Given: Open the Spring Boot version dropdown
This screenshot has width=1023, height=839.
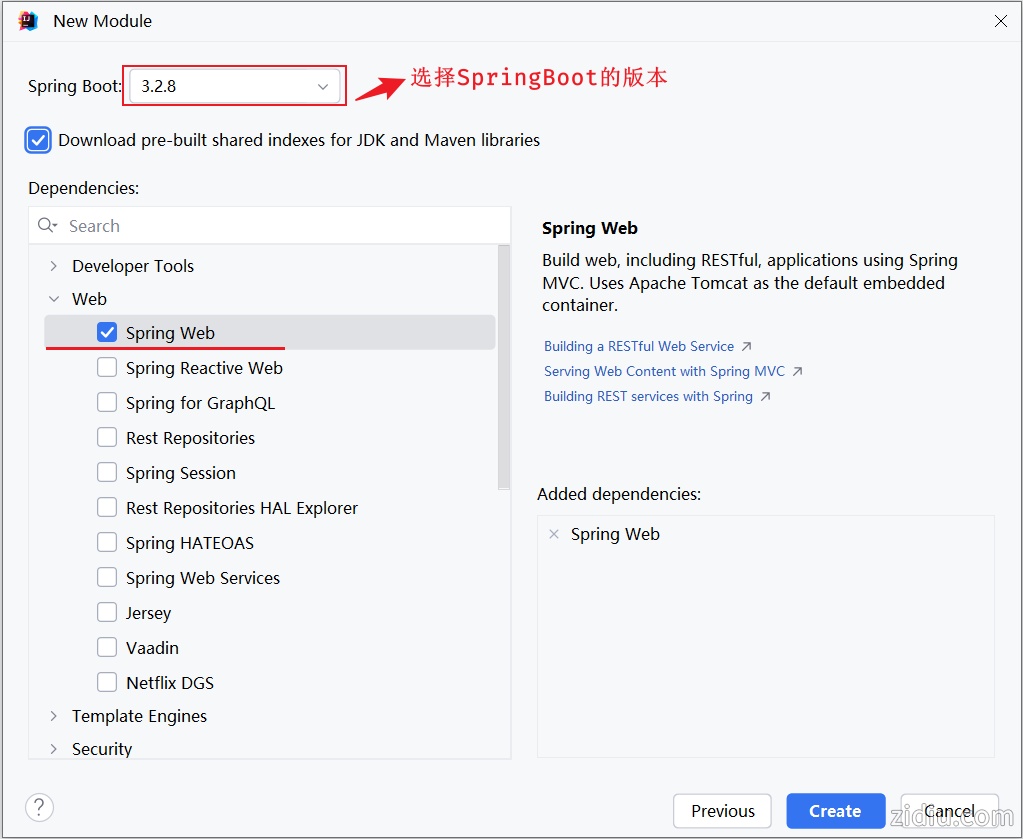Looking at the screenshot, I should pos(235,86).
